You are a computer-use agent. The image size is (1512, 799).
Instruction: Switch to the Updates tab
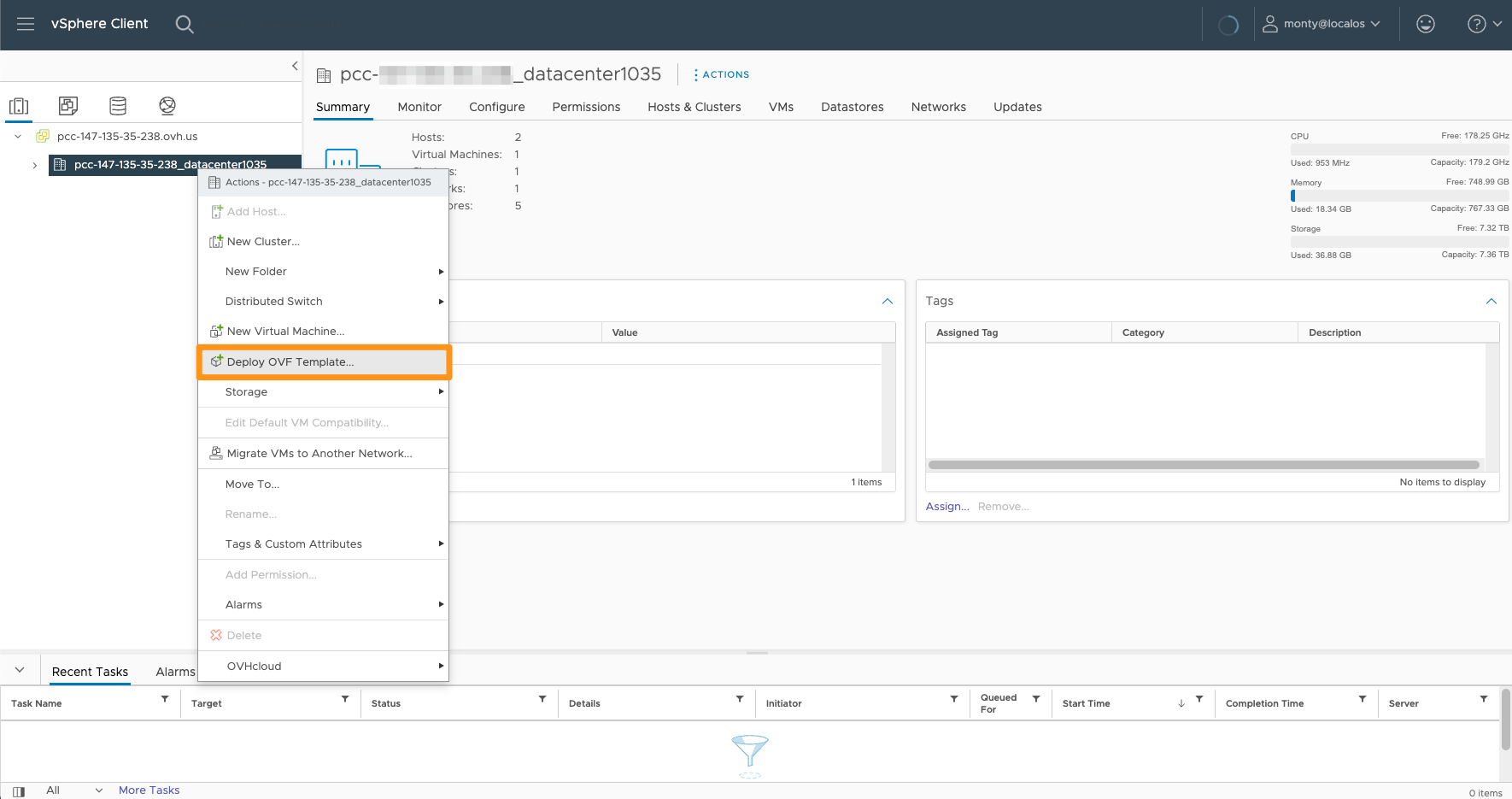pyautogui.click(x=1017, y=107)
